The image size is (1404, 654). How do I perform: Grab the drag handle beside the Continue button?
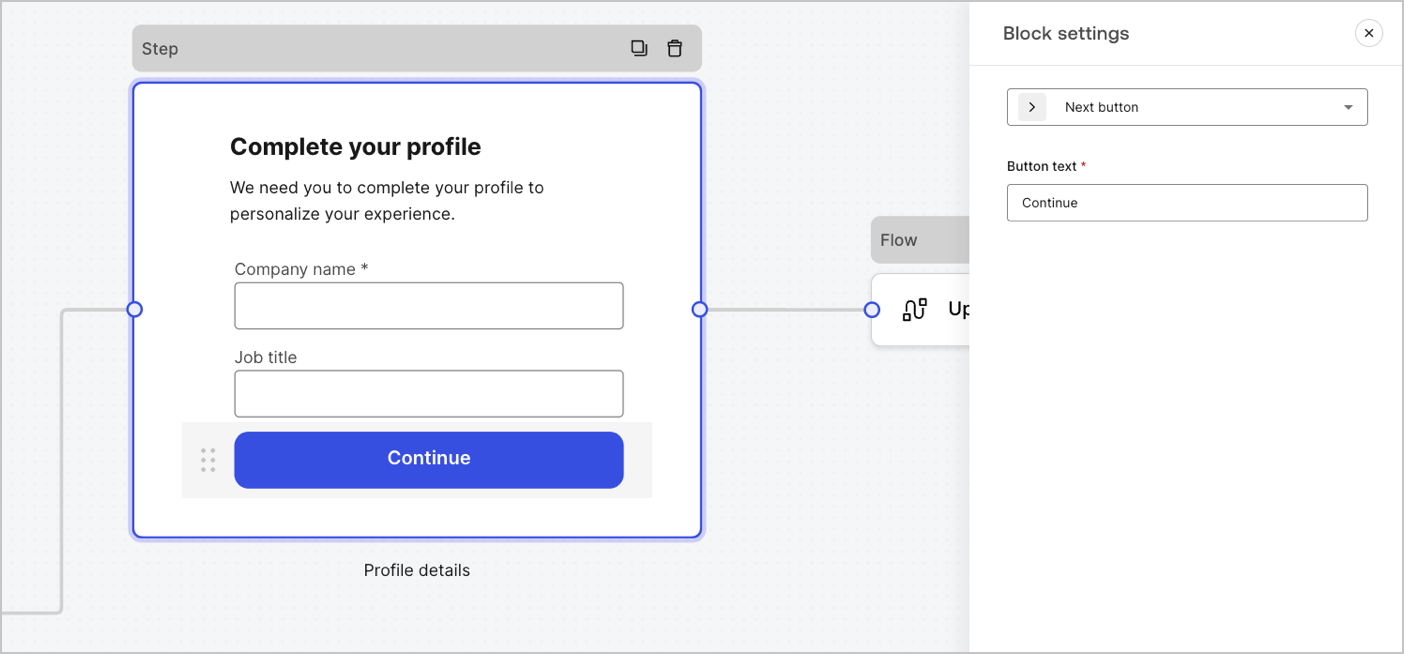tap(208, 459)
